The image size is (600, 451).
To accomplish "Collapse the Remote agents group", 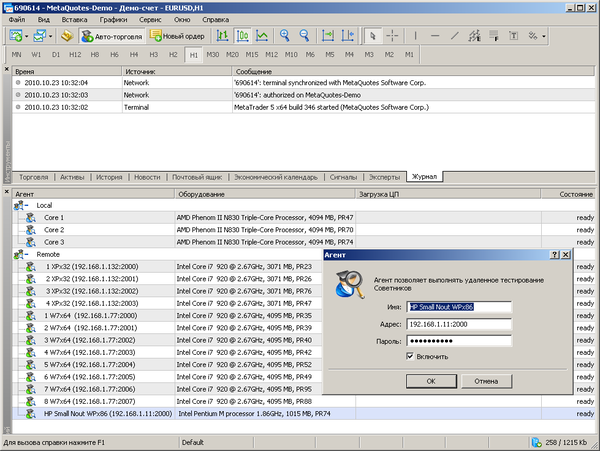I will point(26,254).
